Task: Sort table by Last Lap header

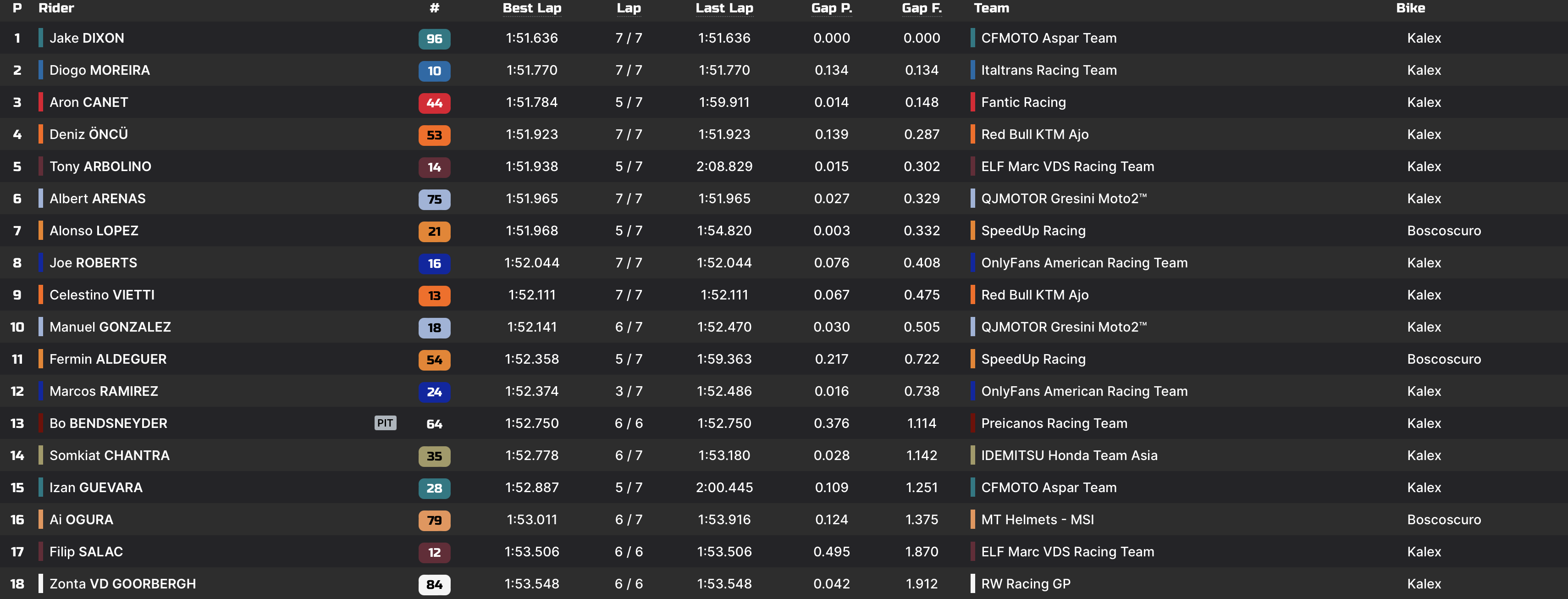Action: click(x=724, y=8)
